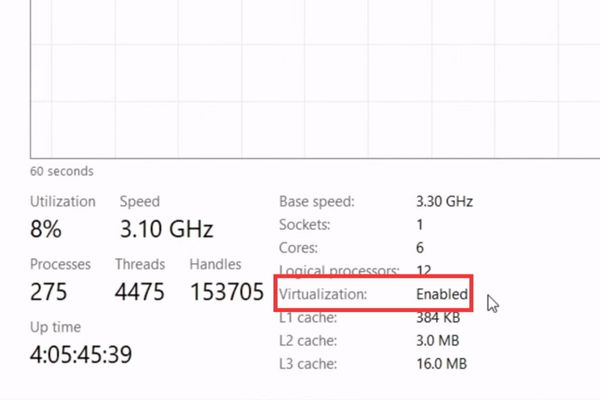
Task: Click the Virtualization label
Action: (x=323, y=295)
